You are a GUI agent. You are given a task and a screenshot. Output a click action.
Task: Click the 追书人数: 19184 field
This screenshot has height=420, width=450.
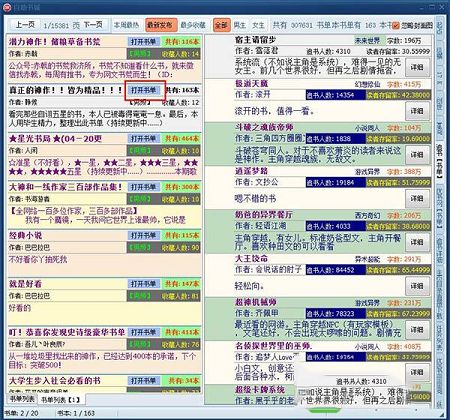335,182
